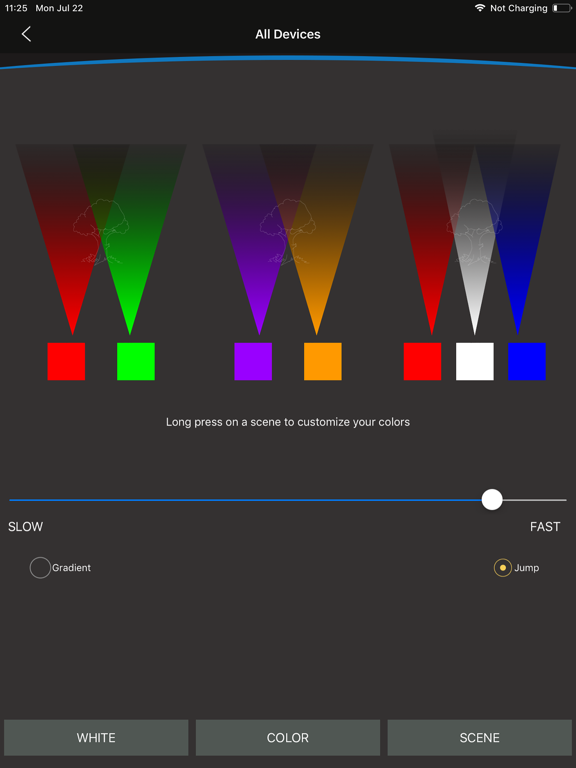Tap the red swatch in red-white-blue scene
This screenshot has height=768, width=576.
click(422, 361)
